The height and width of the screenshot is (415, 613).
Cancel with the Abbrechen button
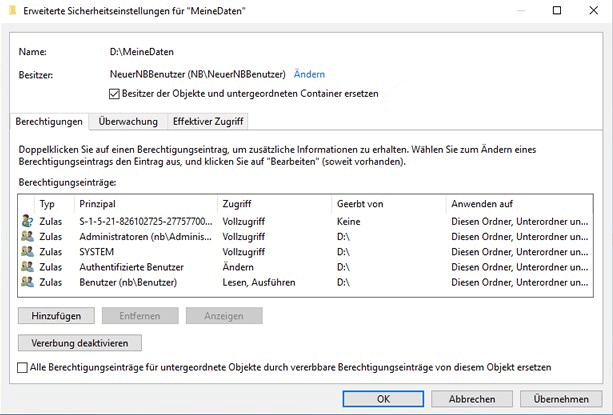pyautogui.click(x=472, y=399)
